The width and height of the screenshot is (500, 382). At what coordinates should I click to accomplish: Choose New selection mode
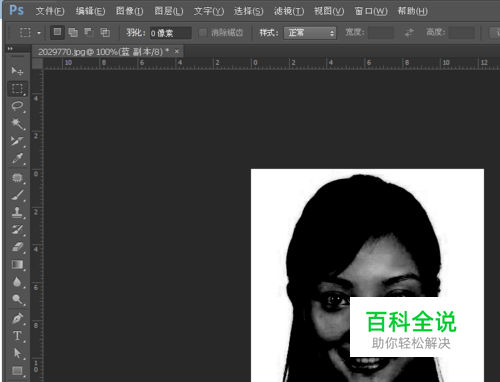pos(57,32)
